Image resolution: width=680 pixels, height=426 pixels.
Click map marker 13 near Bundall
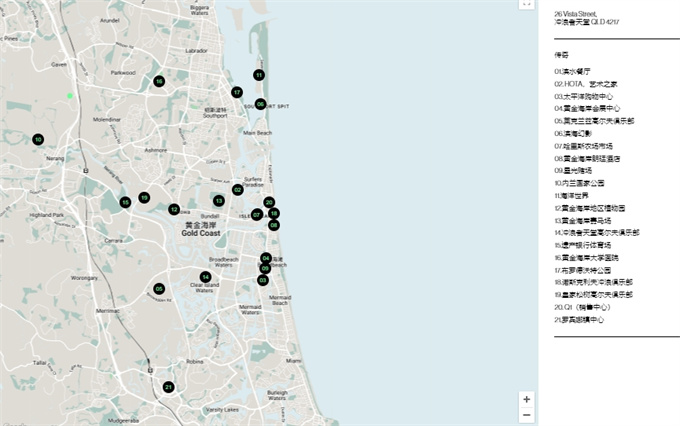218,201
